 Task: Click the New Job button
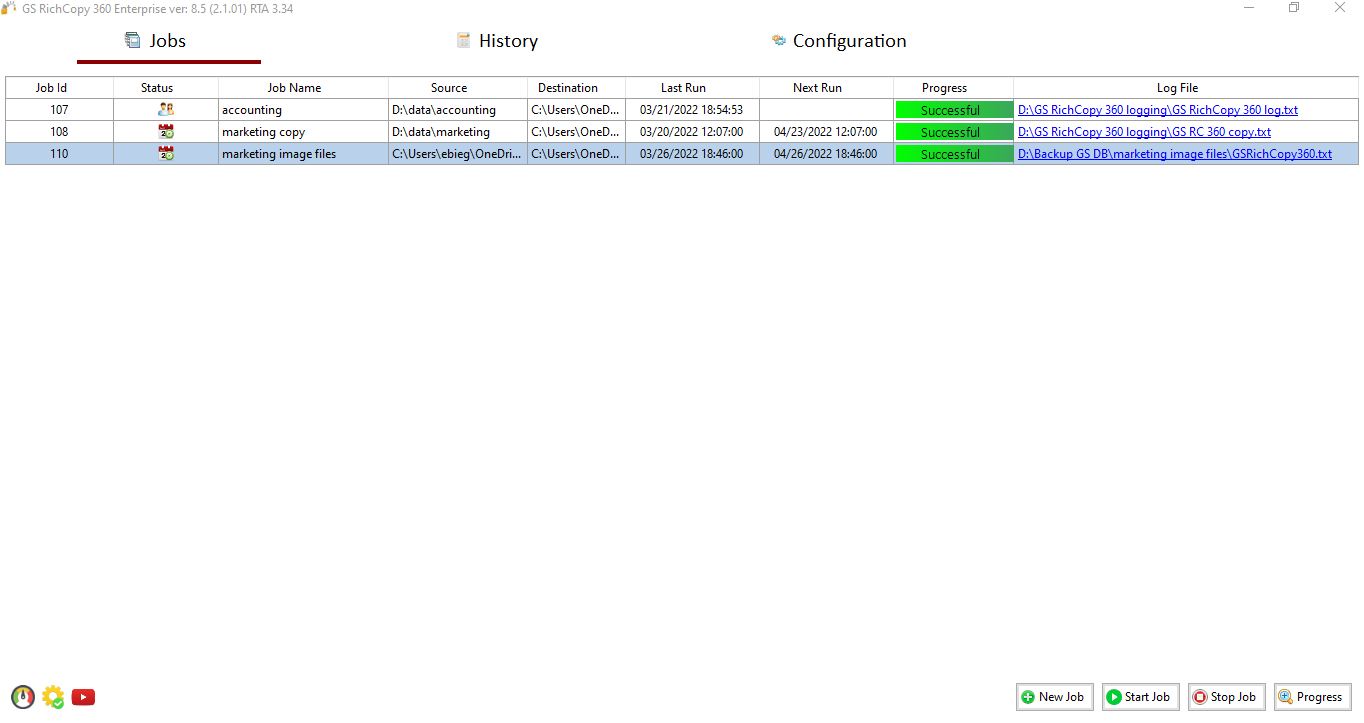click(1055, 697)
